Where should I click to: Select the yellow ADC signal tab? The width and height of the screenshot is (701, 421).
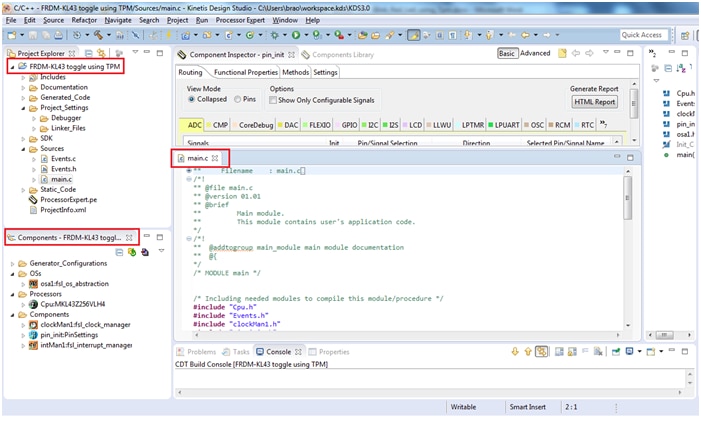(x=192, y=125)
